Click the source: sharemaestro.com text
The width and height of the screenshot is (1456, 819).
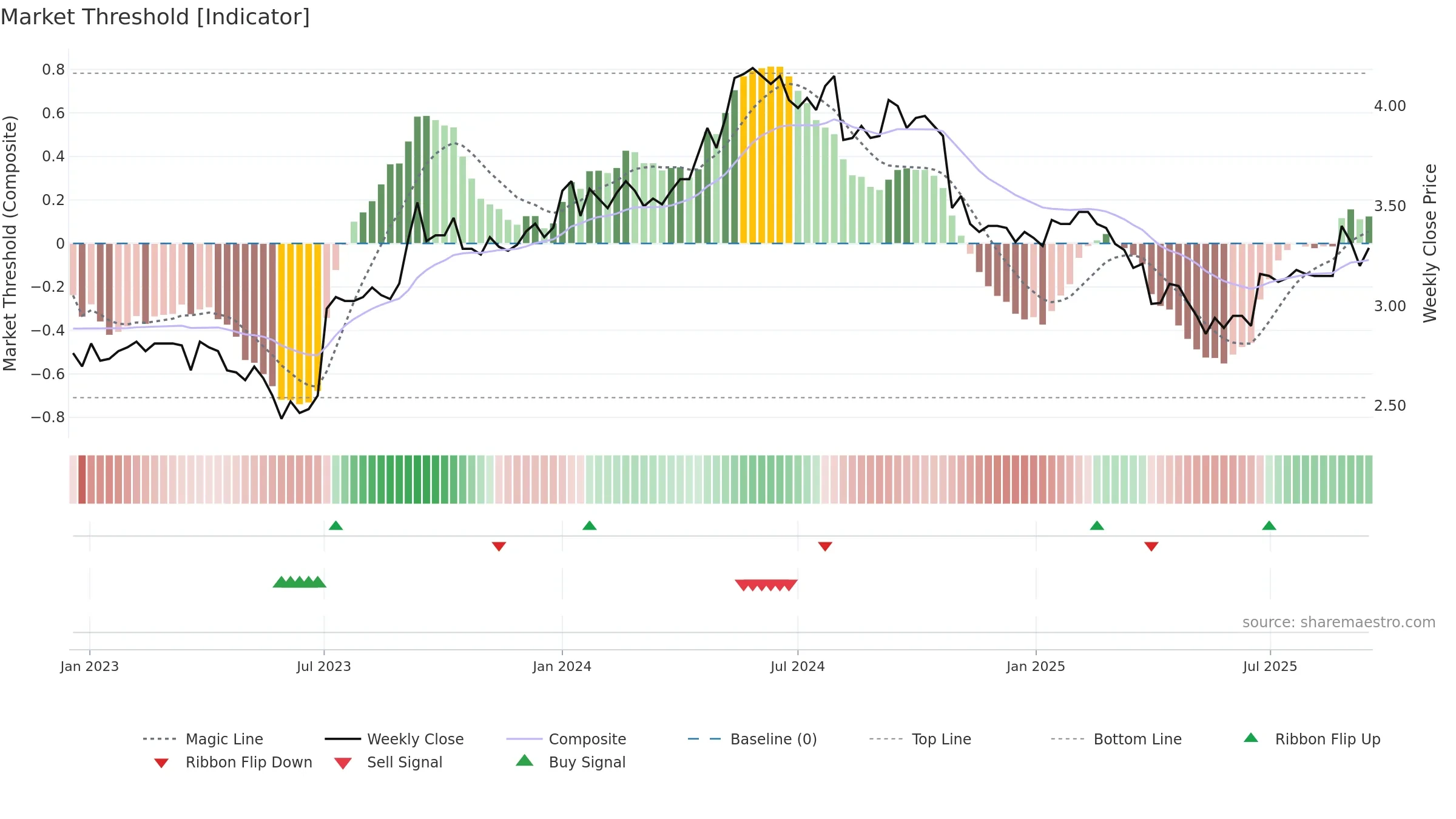click(x=1339, y=622)
